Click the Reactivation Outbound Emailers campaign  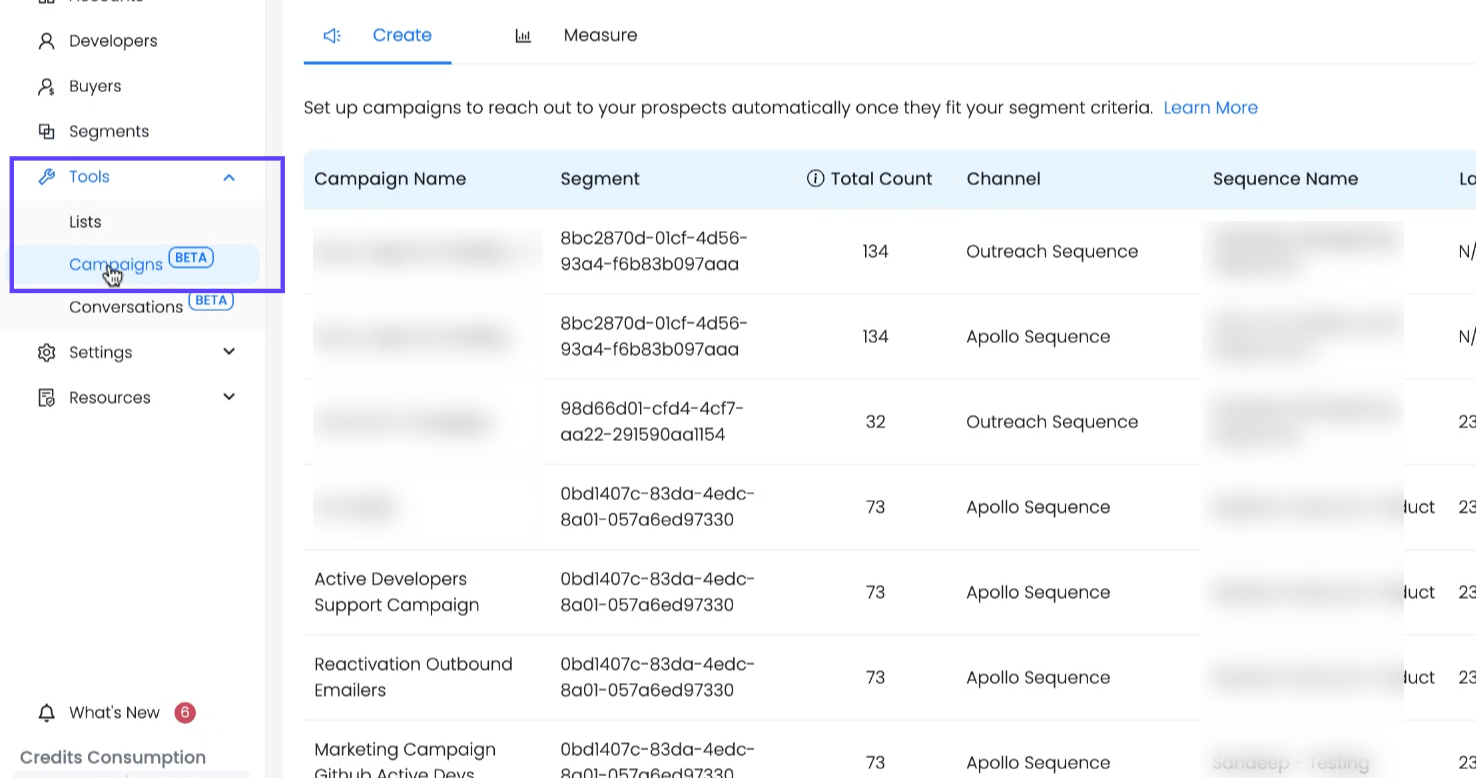click(x=412, y=677)
